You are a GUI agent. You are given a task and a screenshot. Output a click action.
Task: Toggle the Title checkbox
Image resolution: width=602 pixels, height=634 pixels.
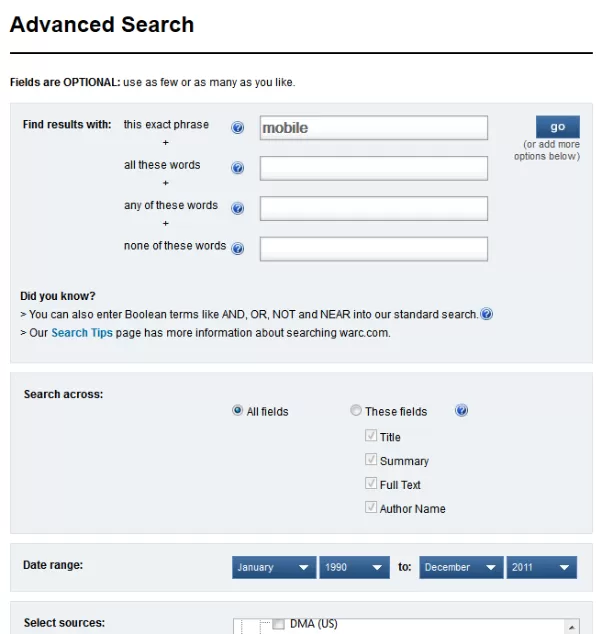pyautogui.click(x=371, y=437)
